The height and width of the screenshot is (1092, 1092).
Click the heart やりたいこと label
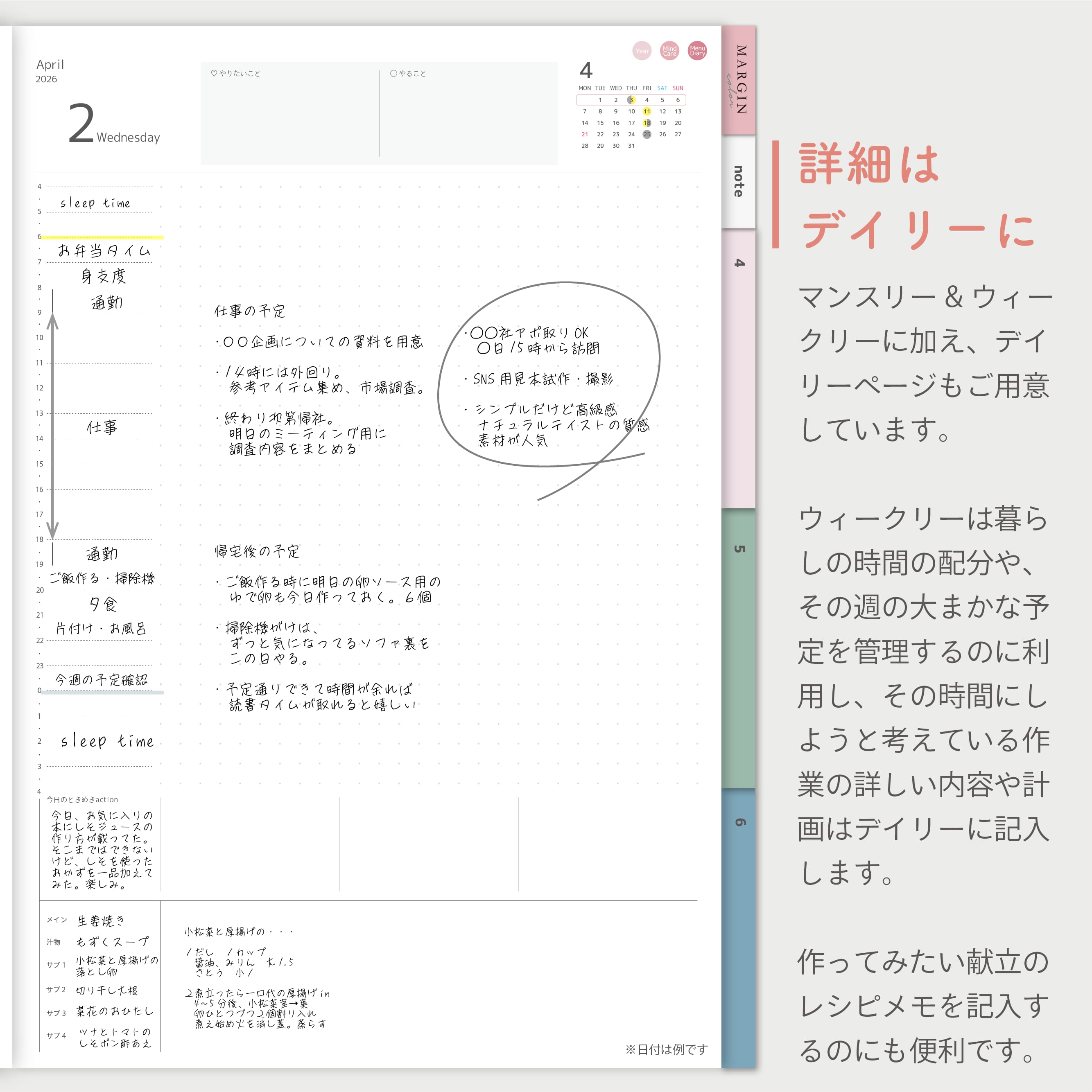pos(236,74)
